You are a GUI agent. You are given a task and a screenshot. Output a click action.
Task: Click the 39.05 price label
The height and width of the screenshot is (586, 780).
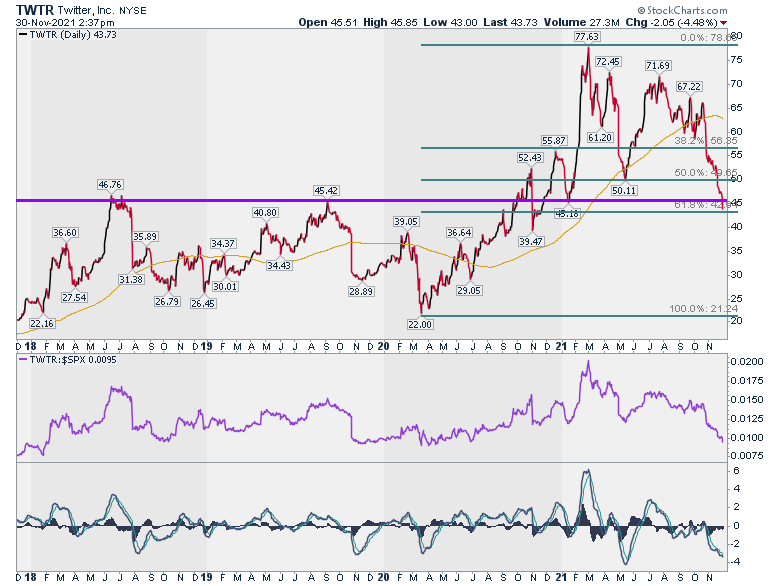pos(405,222)
